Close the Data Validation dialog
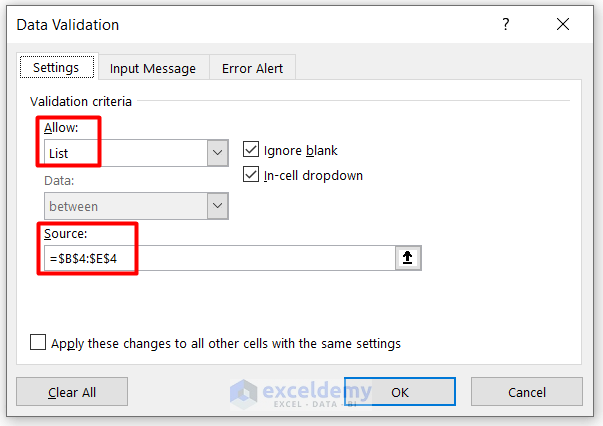Viewport: 603px width, 426px height. tap(565, 24)
